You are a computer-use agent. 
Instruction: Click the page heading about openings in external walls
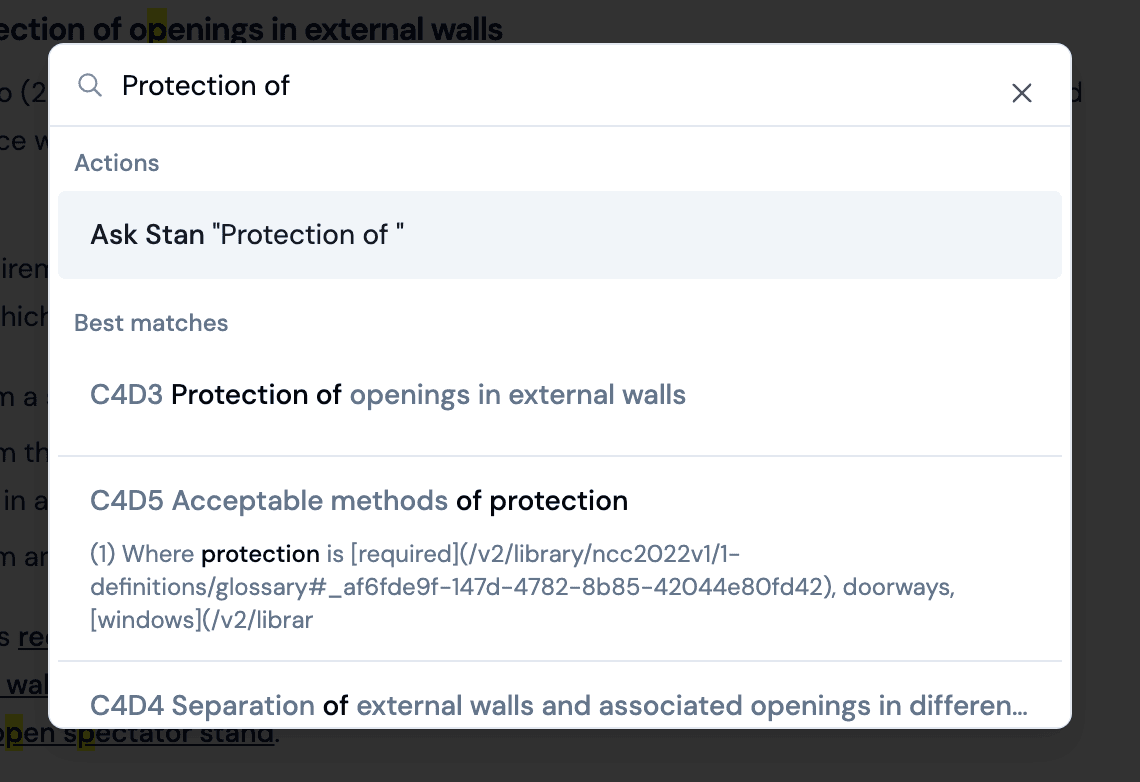(x=252, y=29)
